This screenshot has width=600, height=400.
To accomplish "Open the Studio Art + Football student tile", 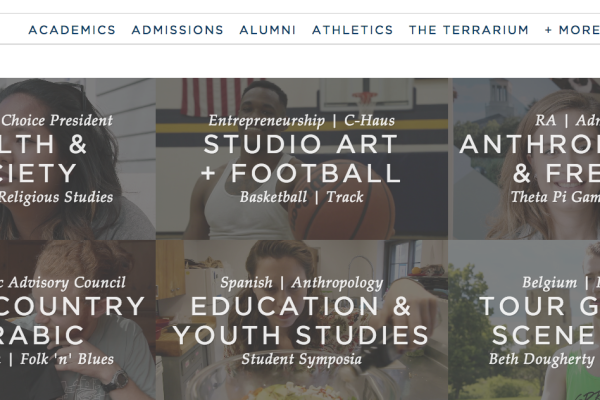I will (302, 159).
